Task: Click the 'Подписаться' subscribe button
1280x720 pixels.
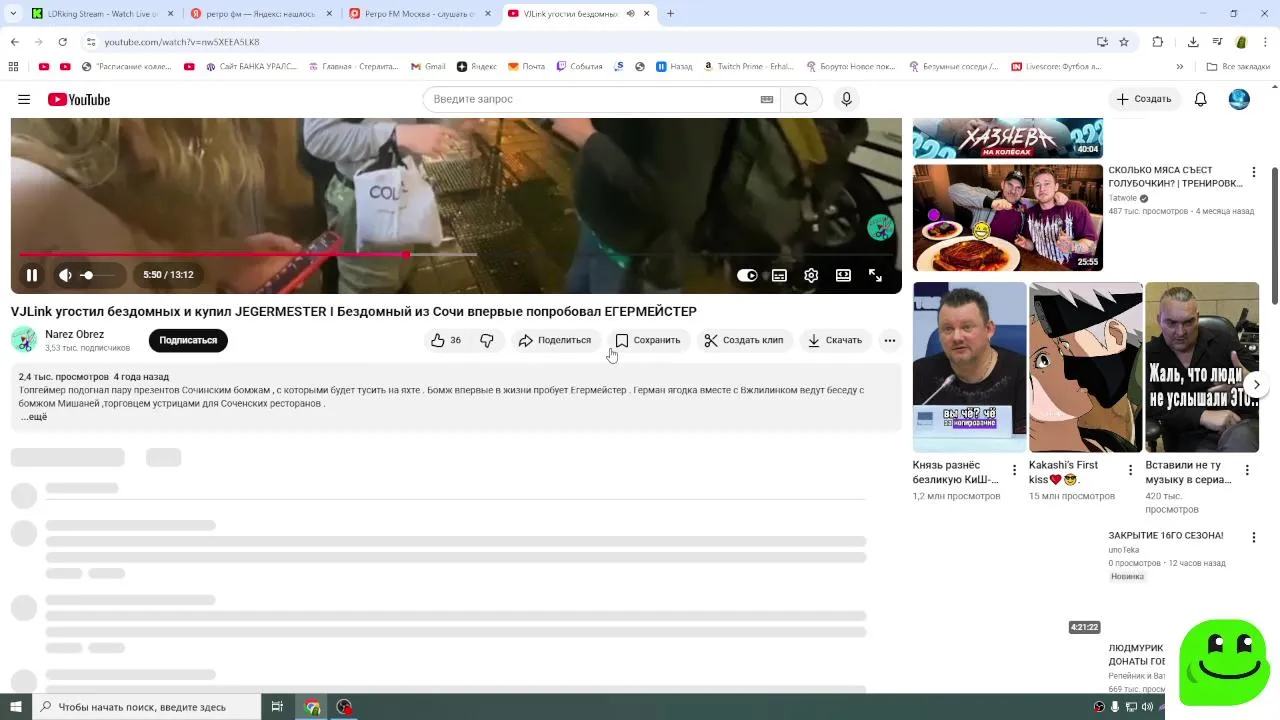Action: 188,340
